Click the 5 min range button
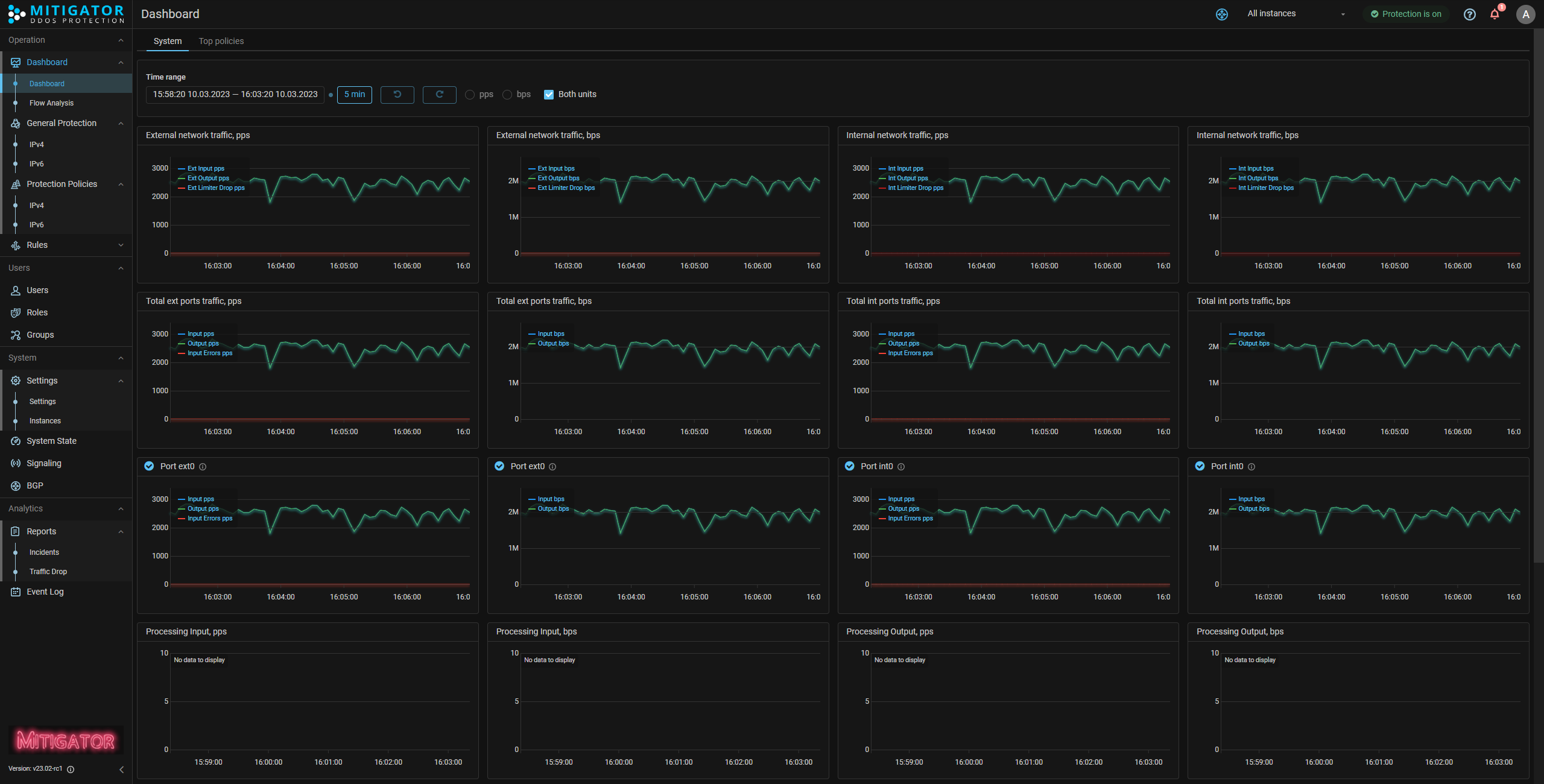Image resolution: width=1544 pixels, height=784 pixels. pyautogui.click(x=354, y=95)
